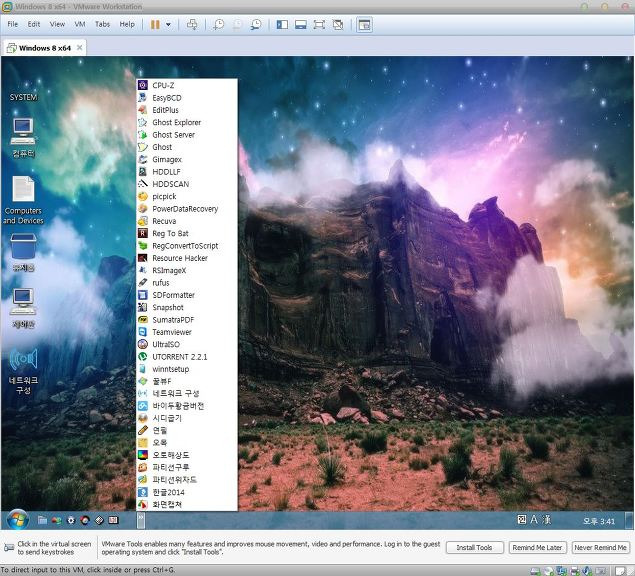Open the View menu
The height and width of the screenshot is (576, 635).
[x=57, y=24]
